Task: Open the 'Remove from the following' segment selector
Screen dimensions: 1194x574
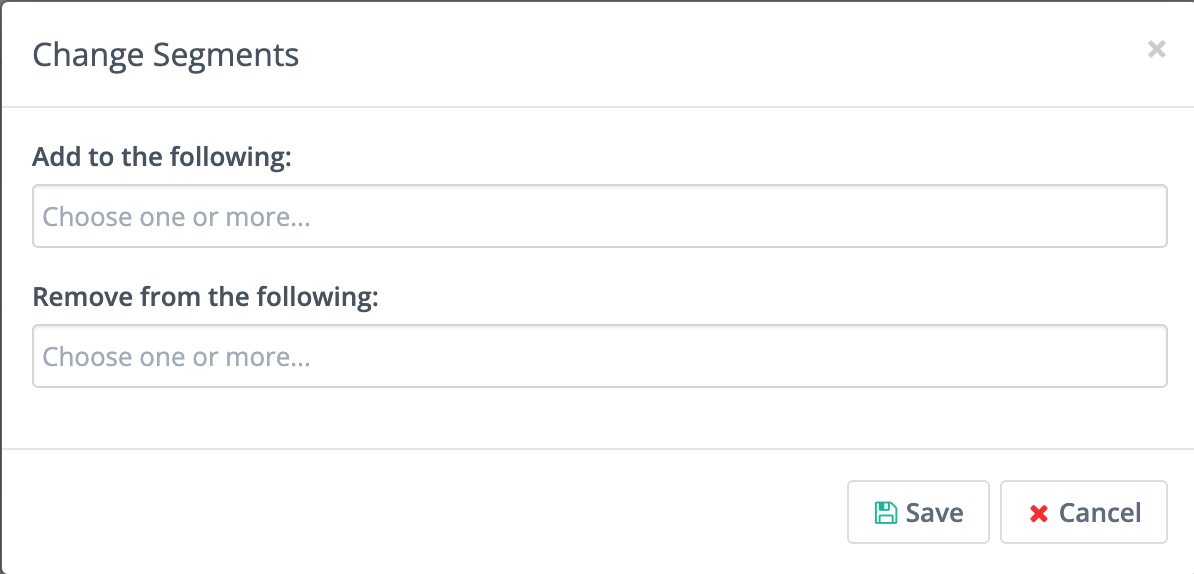Action: click(599, 356)
